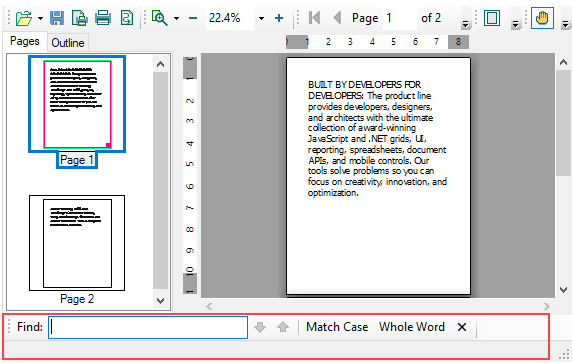The height and width of the screenshot is (364, 573).
Task: Click inside the Find text box
Action: [148, 327]
